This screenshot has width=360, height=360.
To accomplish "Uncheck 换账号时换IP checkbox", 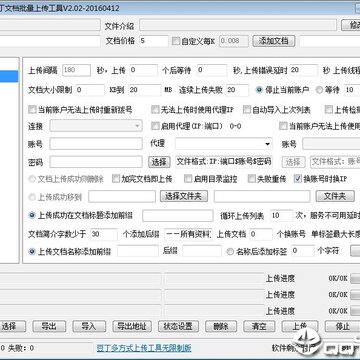I will click(x=297, y=179).
